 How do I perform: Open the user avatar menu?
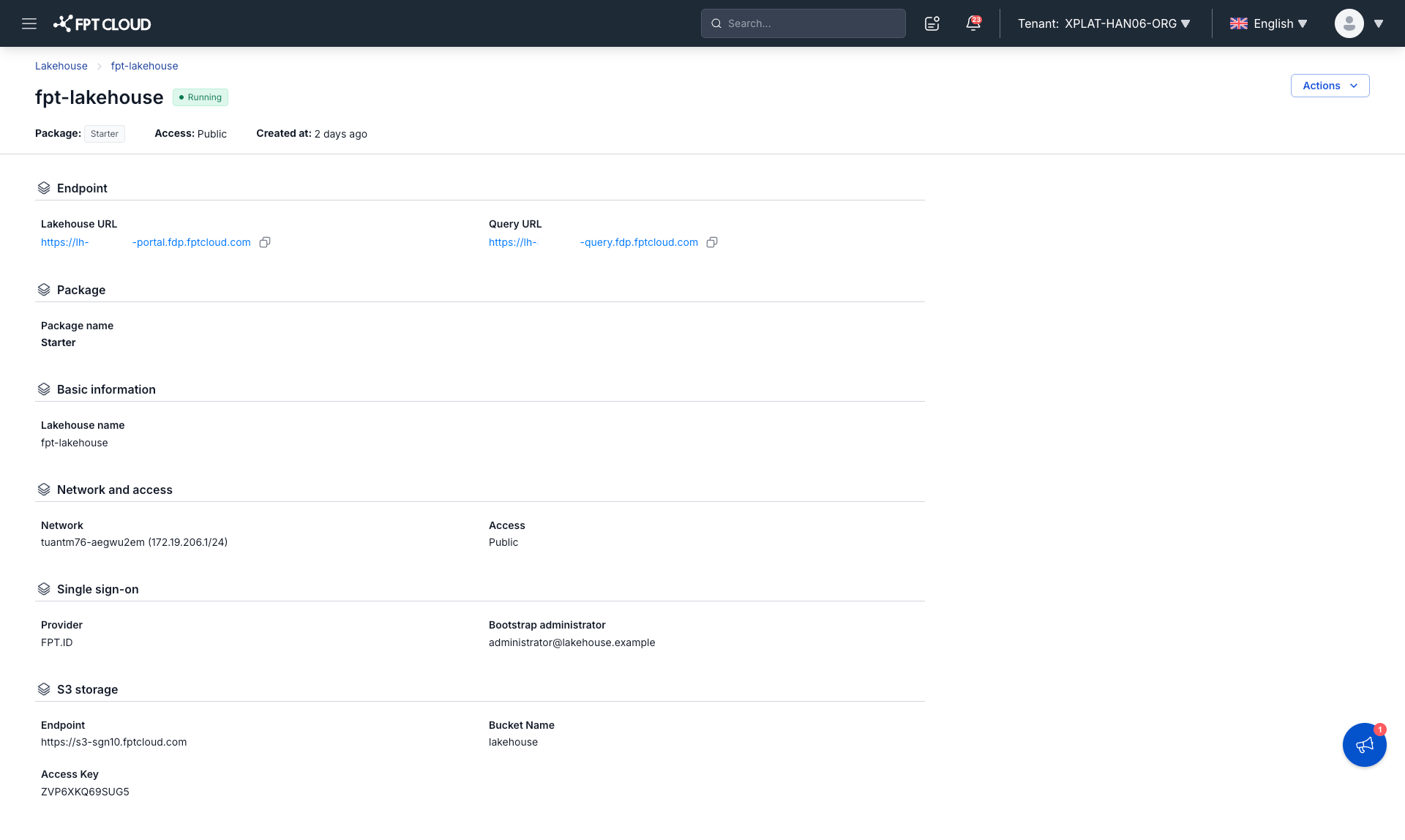click(x=1349, y=23)
